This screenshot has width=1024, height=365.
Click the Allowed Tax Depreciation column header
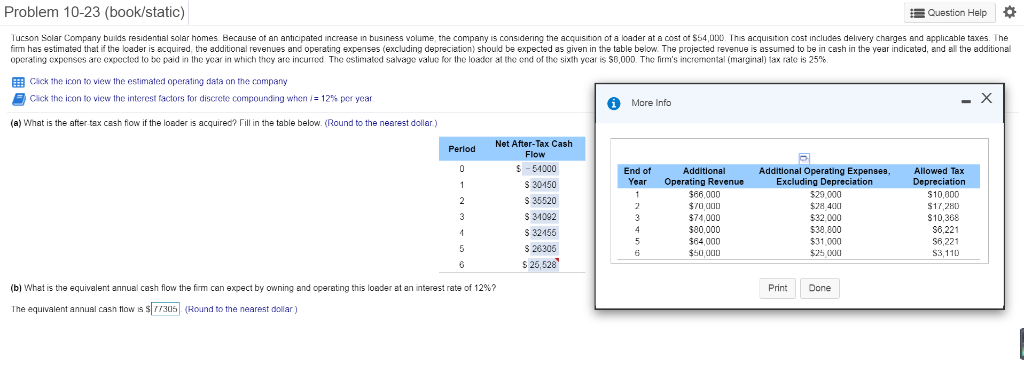tap(939, 176)
